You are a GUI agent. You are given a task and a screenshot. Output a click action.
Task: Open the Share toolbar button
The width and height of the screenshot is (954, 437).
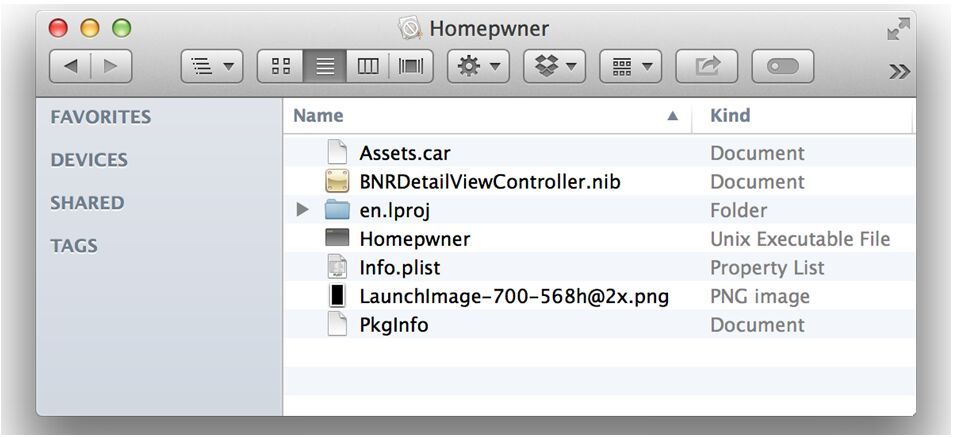(707, 66)
